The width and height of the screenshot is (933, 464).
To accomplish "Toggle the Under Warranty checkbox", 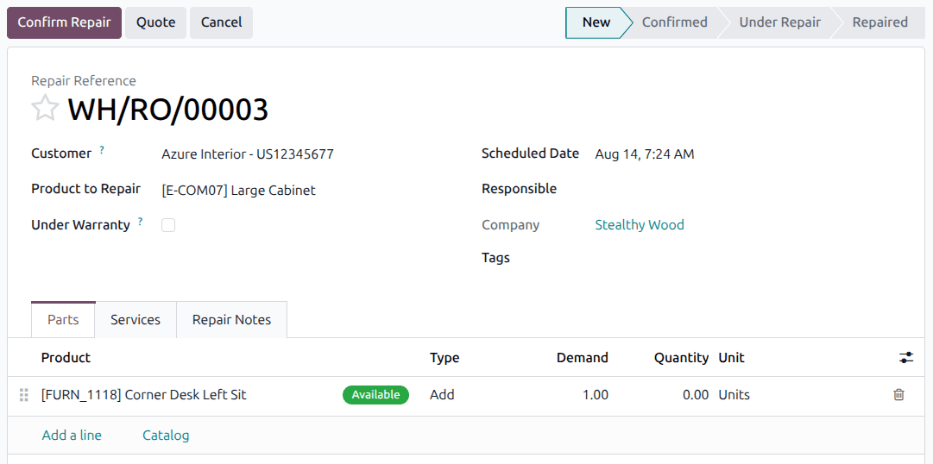I will (168, 225).
